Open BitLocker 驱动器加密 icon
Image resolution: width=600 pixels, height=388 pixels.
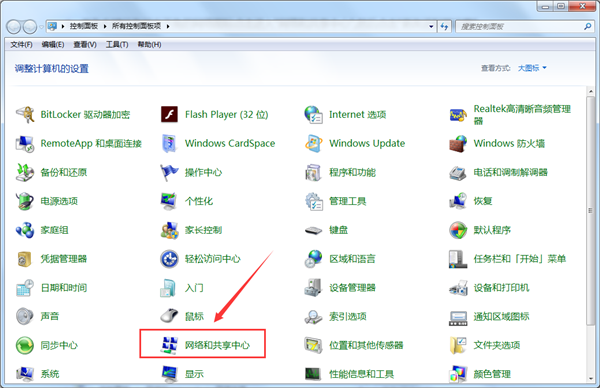pos(25,114)
